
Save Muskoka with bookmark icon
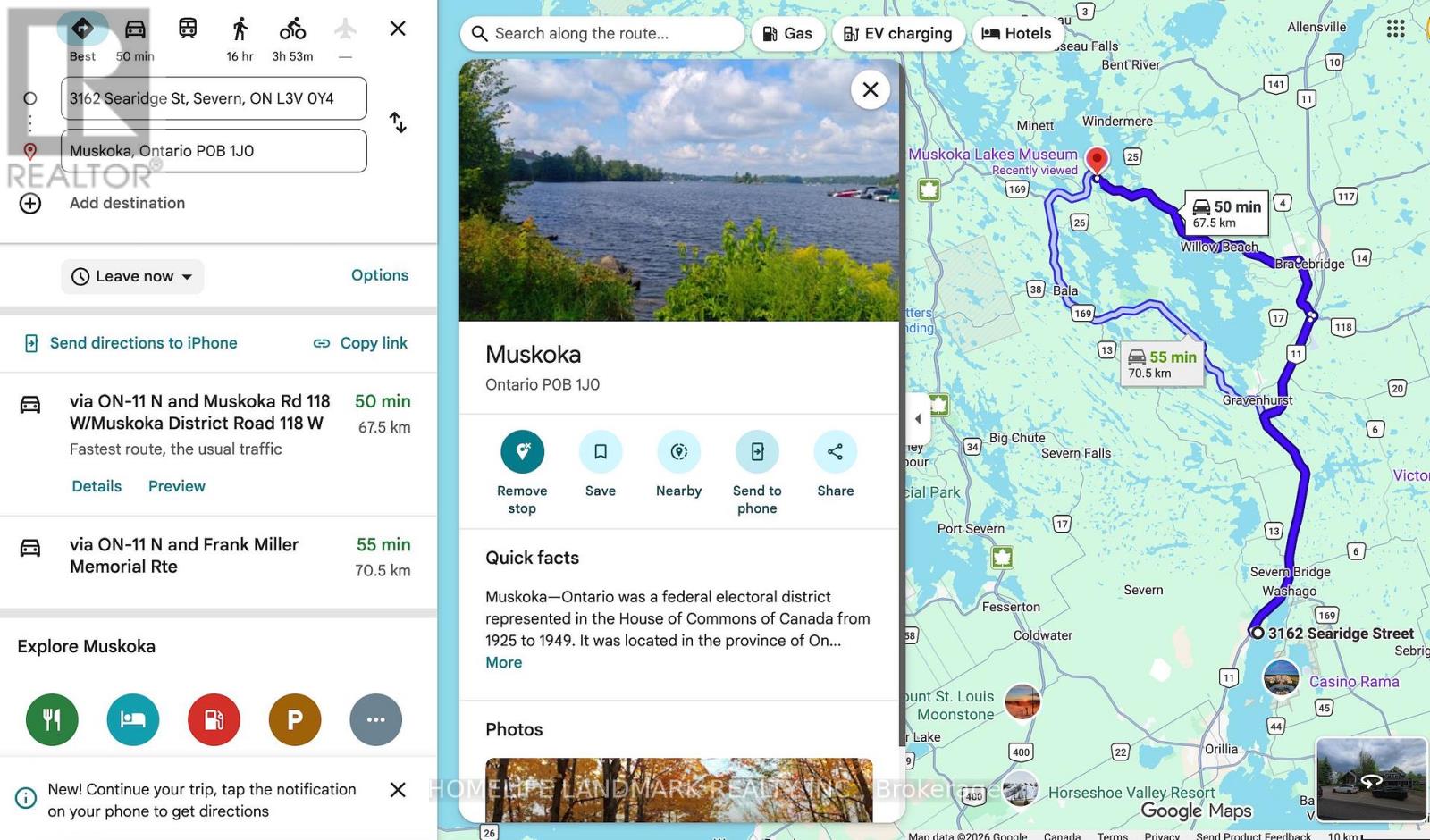pos(601,451)
